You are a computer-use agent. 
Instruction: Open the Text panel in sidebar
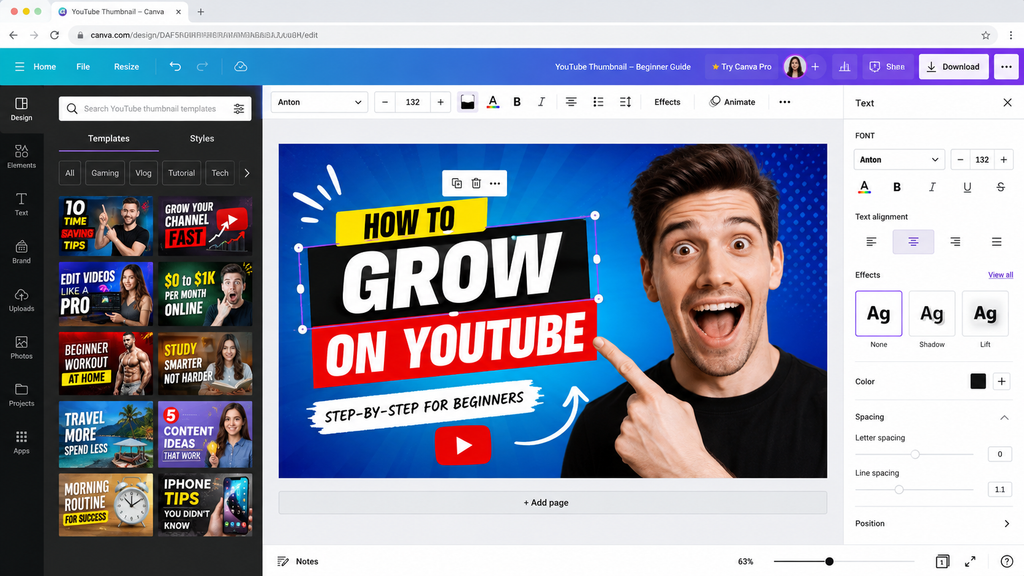21,204
